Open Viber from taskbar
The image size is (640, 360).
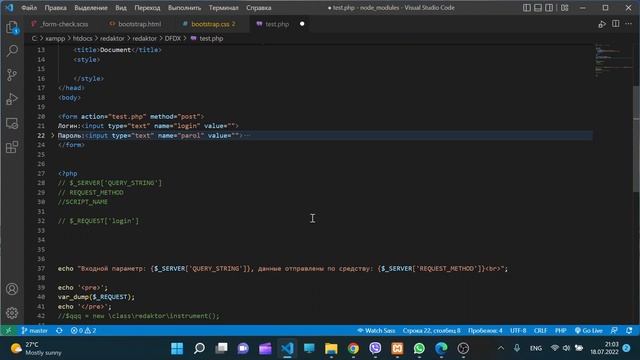375,348
